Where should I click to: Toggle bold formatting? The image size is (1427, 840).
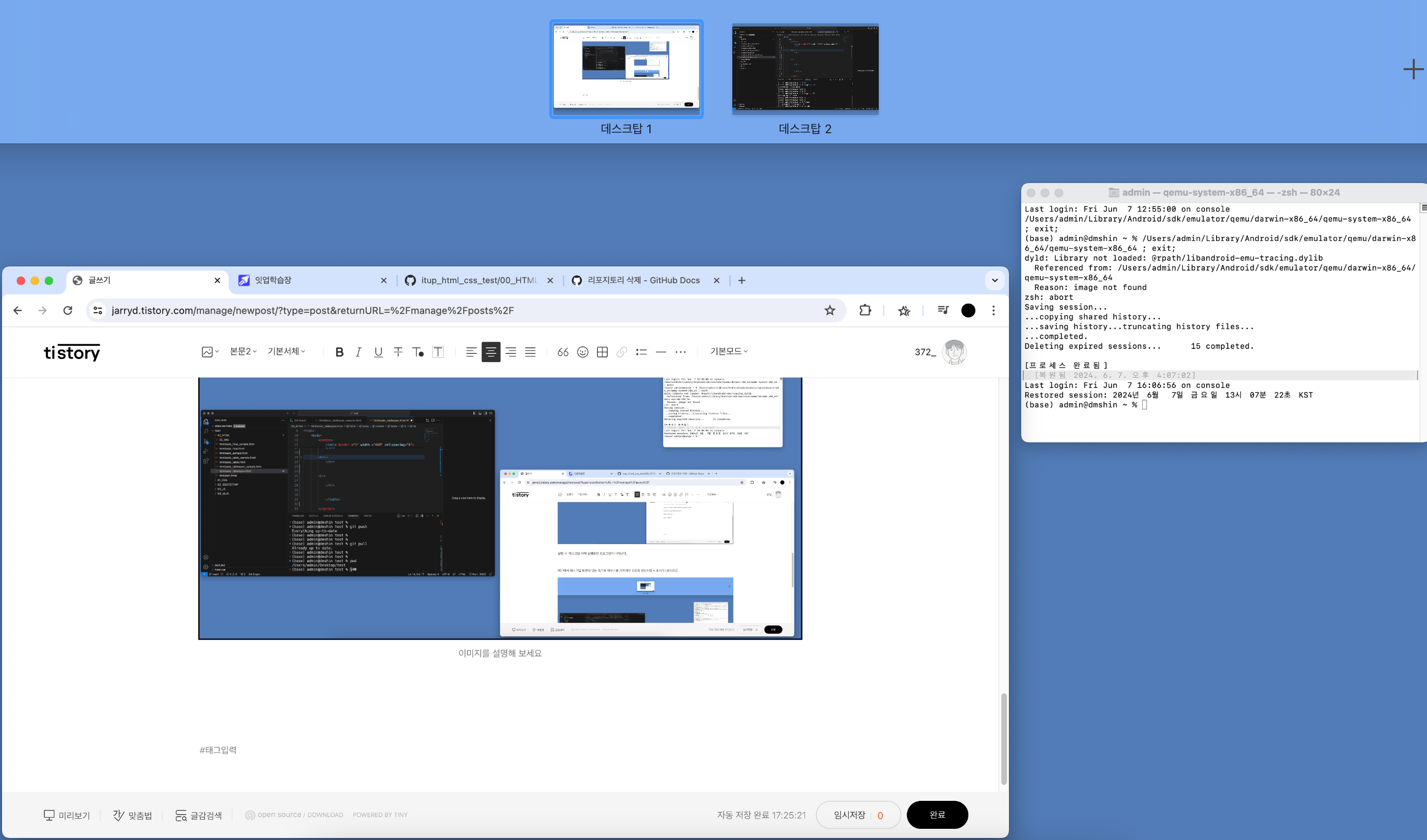tap(339, 352)
